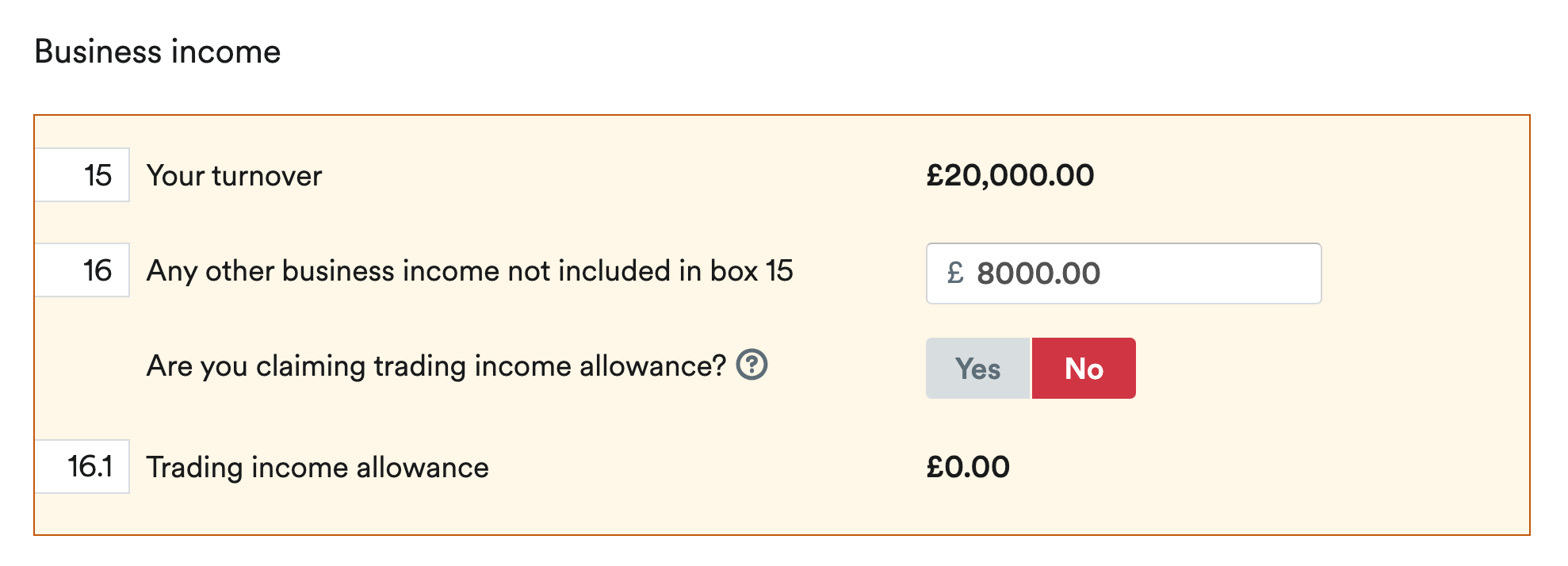Image resolution: width=1568 pixels, height=566 pixels.
Task: Click the other business income input field
Action: [x=1123, y=273]
